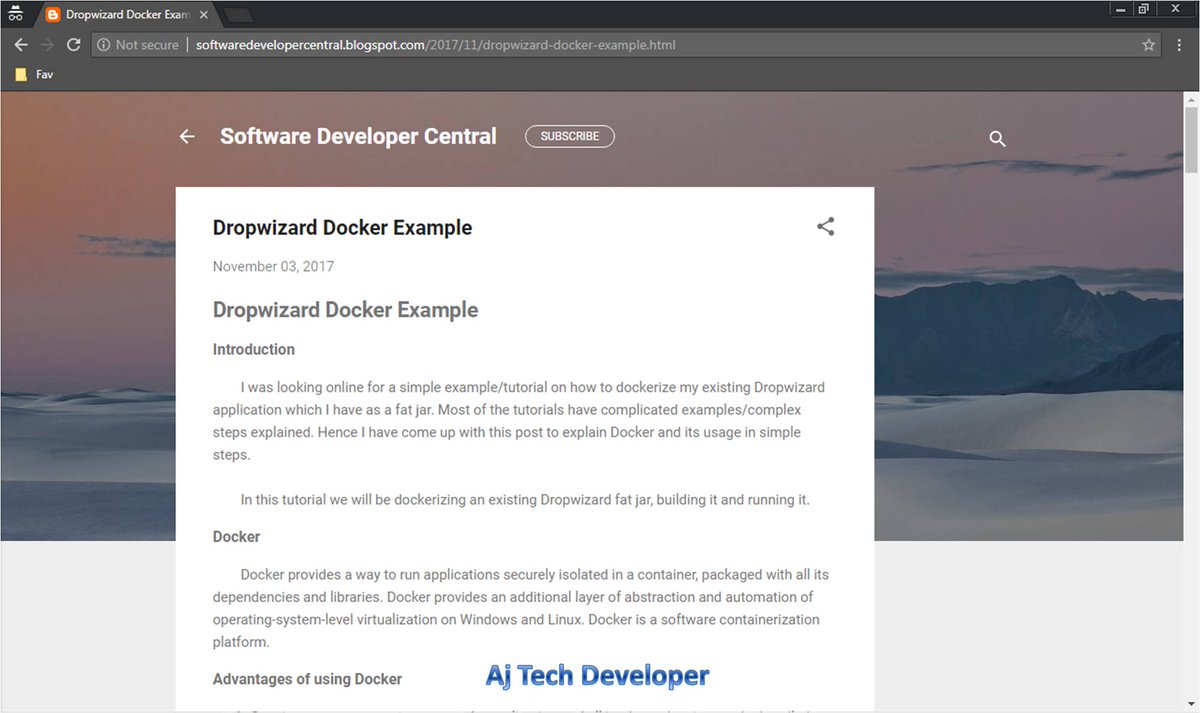Open the blog's search function
The width and height of the screenshot is (1200, 713).
click(x=997, y=138)
